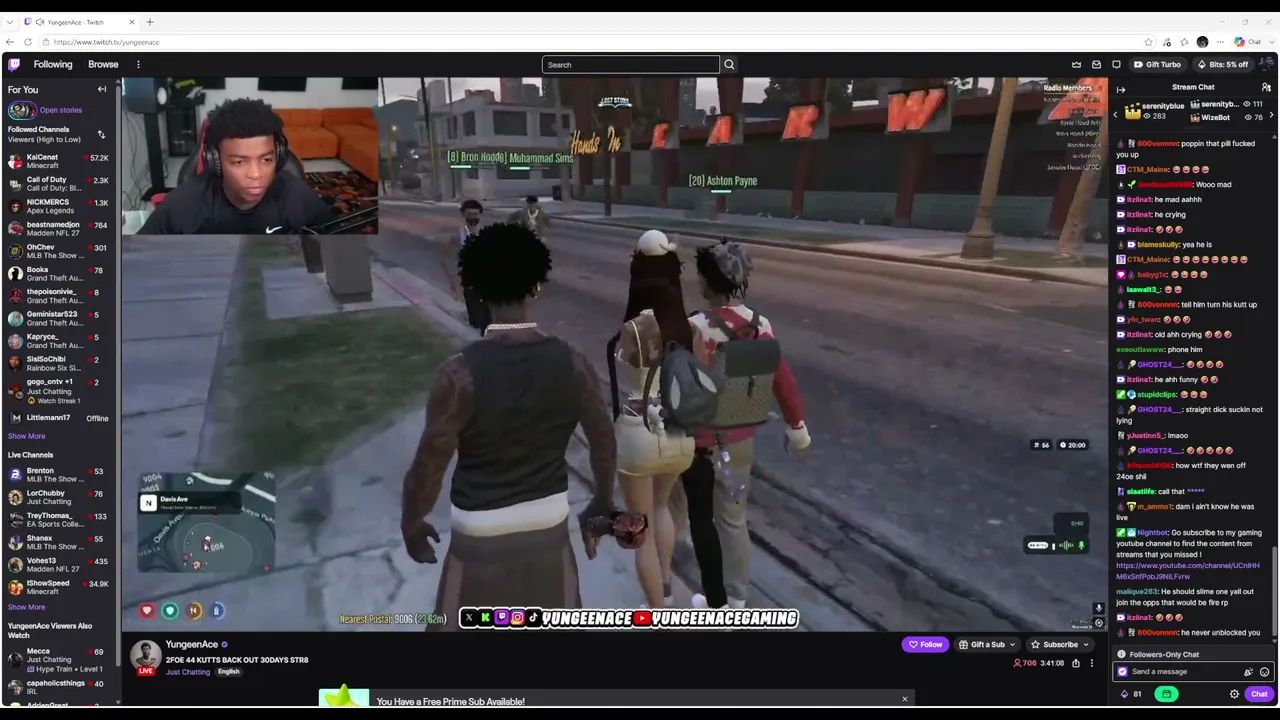Open the Littlemann17 offline channel
The image size is (1280, 720).
(60, 418)
